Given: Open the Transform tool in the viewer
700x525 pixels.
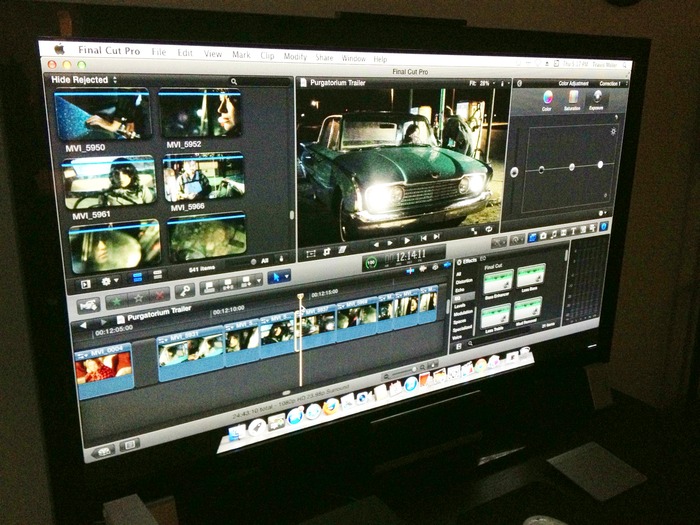Looking at the screenshot, I should point(311,253).
